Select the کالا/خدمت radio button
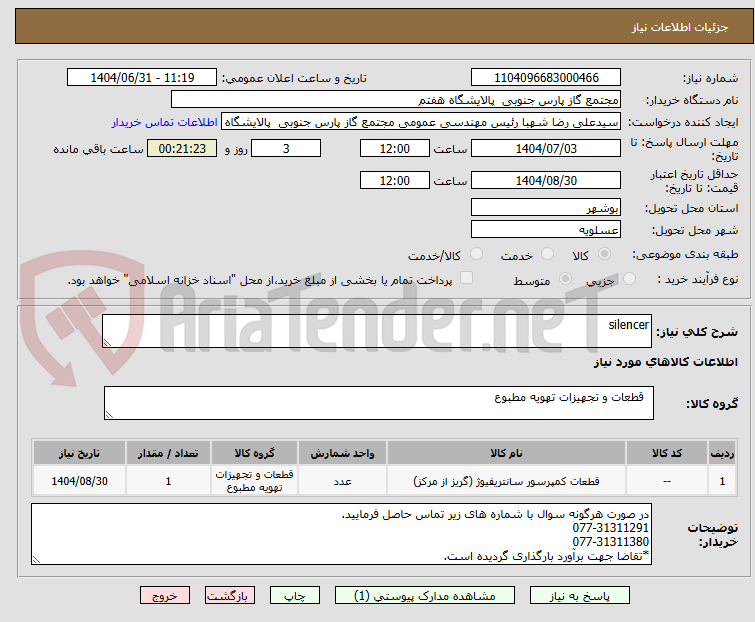 pos(476,254)
